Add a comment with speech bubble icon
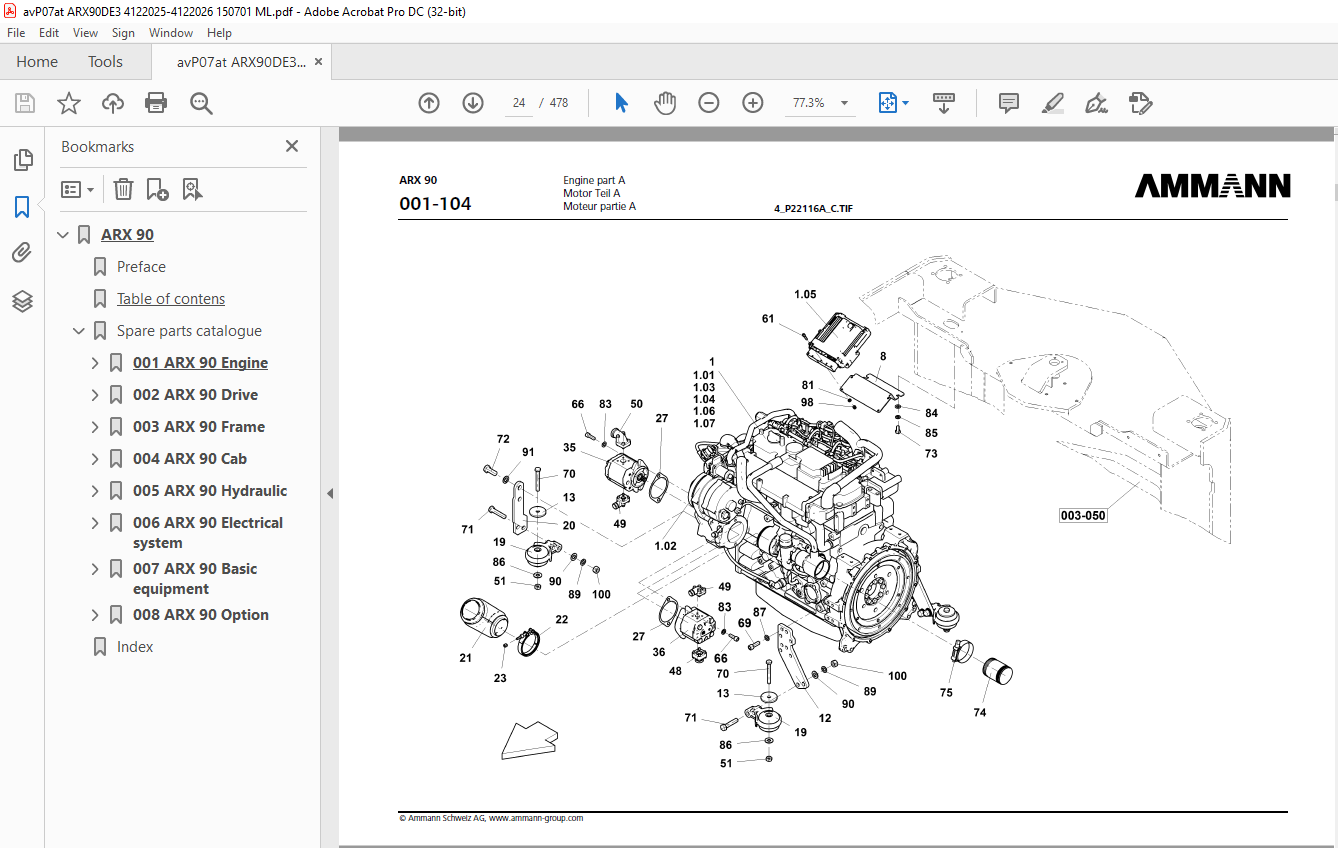This screenshot has width=1338, height=848. (x=1009, y=103)
